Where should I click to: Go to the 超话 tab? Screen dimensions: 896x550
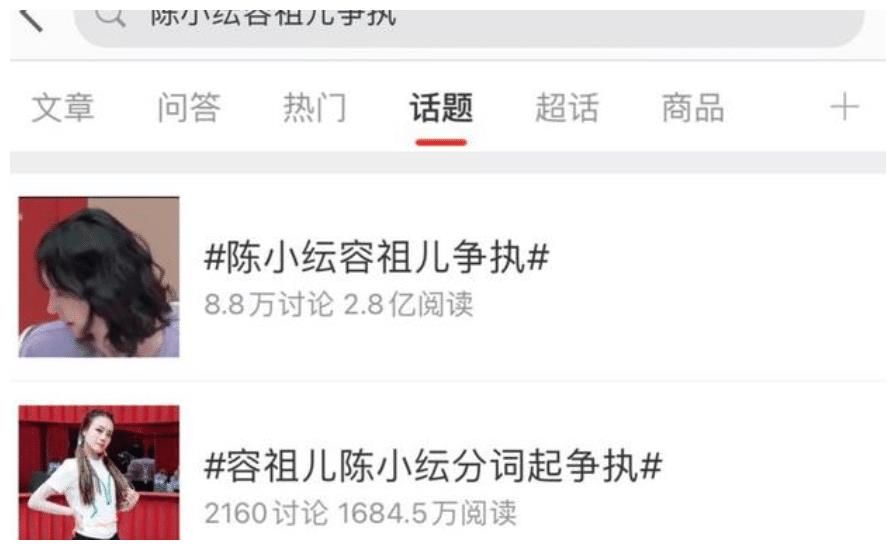click(567, 107)
